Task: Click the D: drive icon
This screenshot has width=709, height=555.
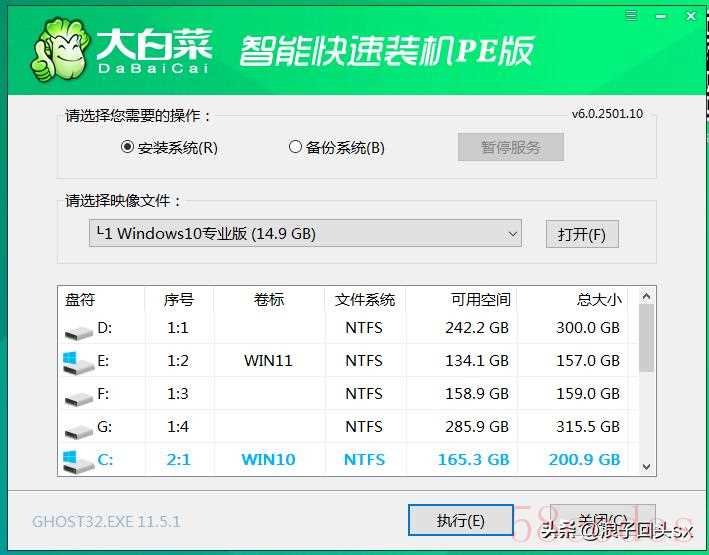Action: 79,332
